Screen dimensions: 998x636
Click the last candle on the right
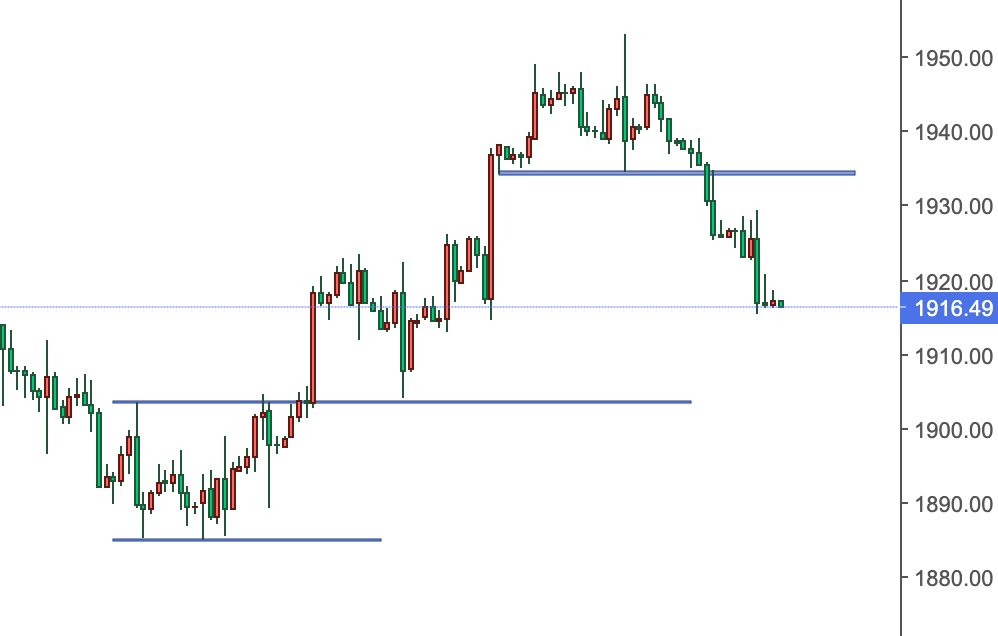pyautogui.click(x=780, y=303)
